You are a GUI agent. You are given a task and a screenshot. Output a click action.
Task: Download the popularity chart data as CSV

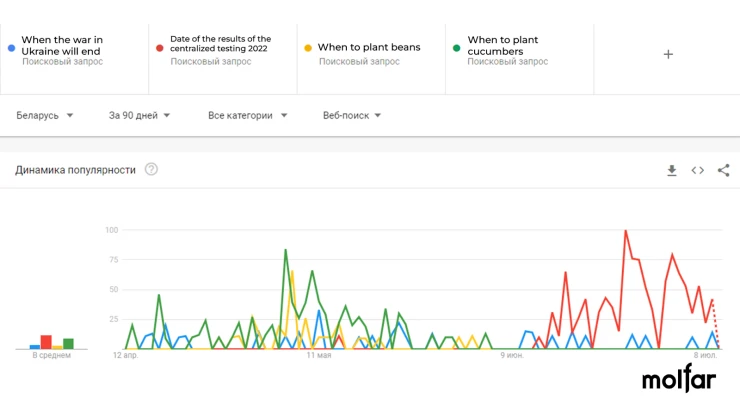tap(672, 170)
